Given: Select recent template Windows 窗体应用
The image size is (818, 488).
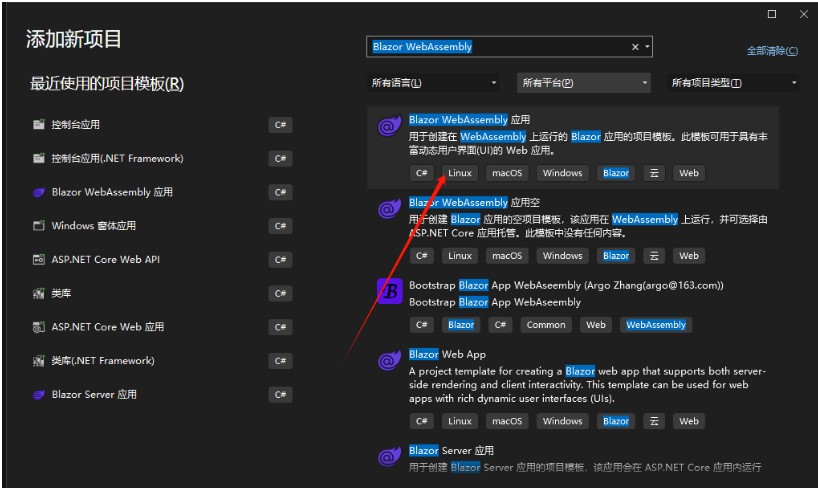Looking at the screenshot, I should pos(94,225).
